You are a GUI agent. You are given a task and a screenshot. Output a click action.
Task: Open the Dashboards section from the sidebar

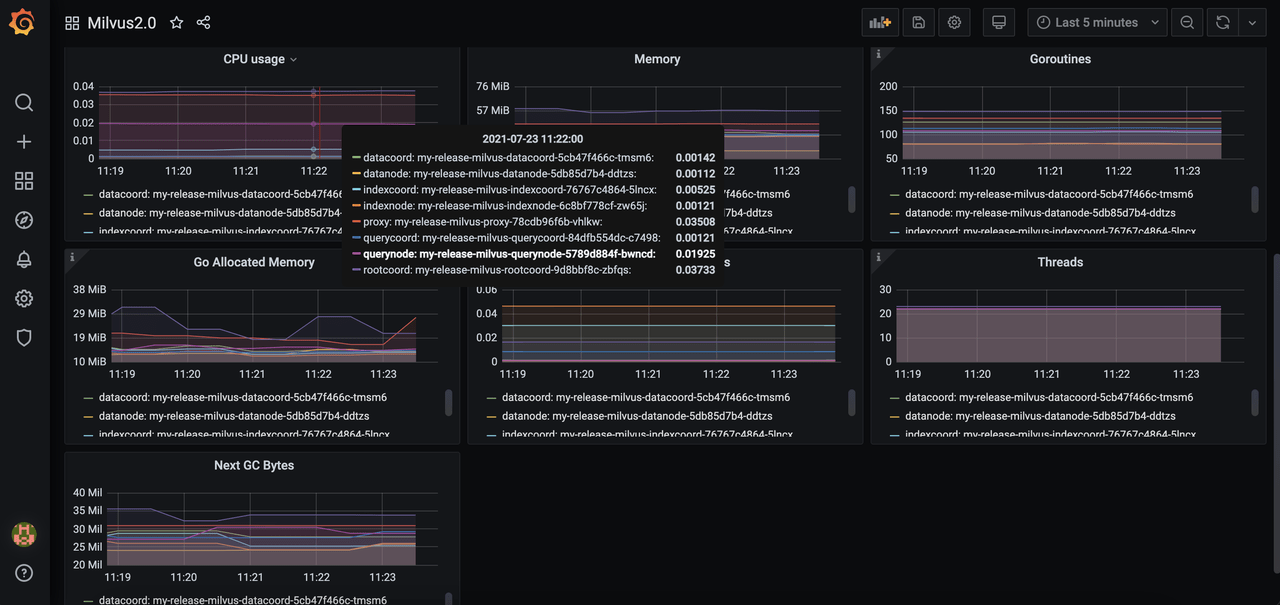pyautogui.click(x=24, y=180)
